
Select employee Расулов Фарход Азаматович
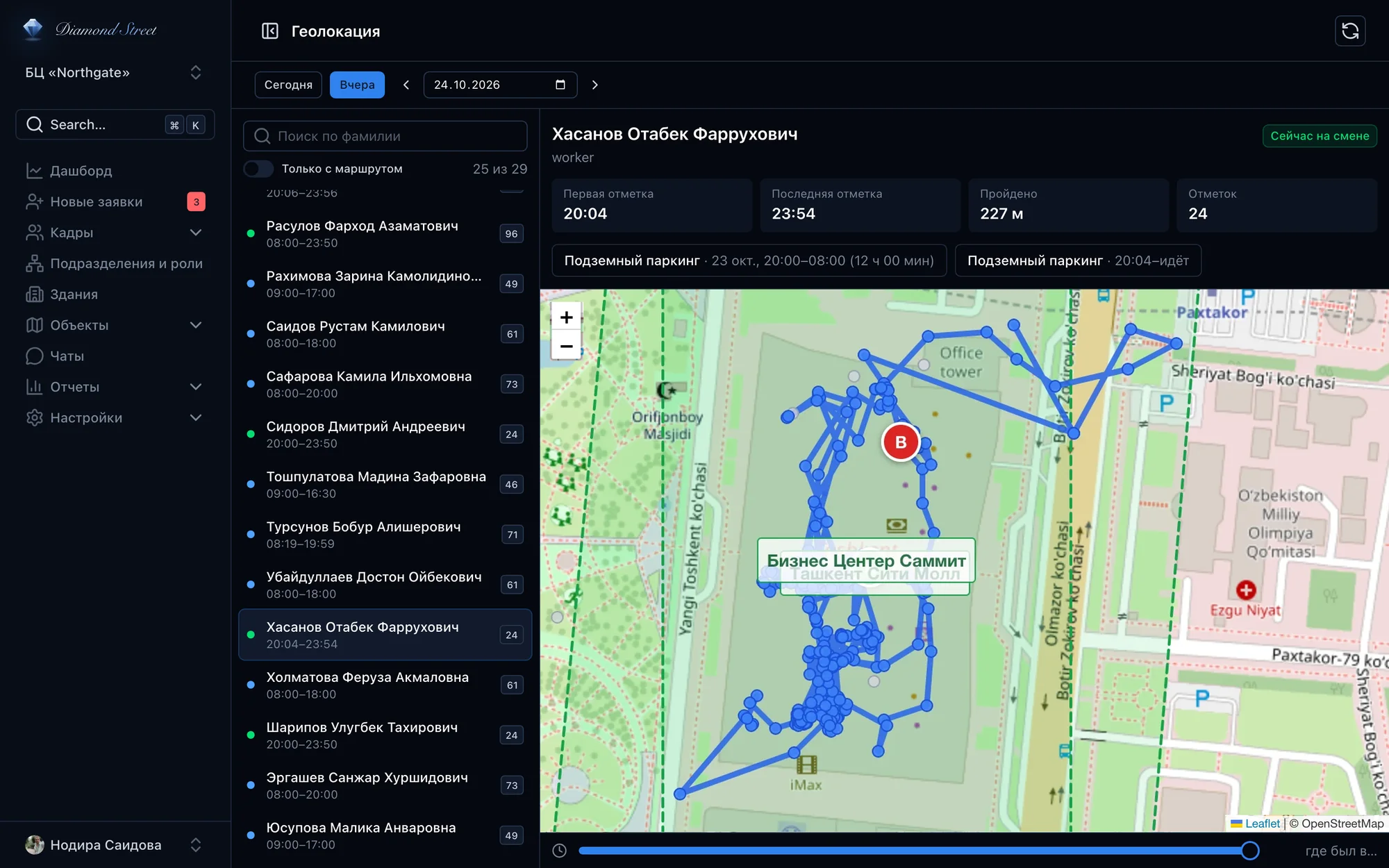point(385,234)
